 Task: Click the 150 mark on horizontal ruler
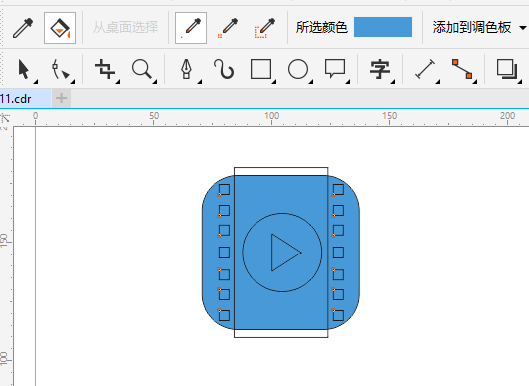pyautogui.click(x=390, y=116)
